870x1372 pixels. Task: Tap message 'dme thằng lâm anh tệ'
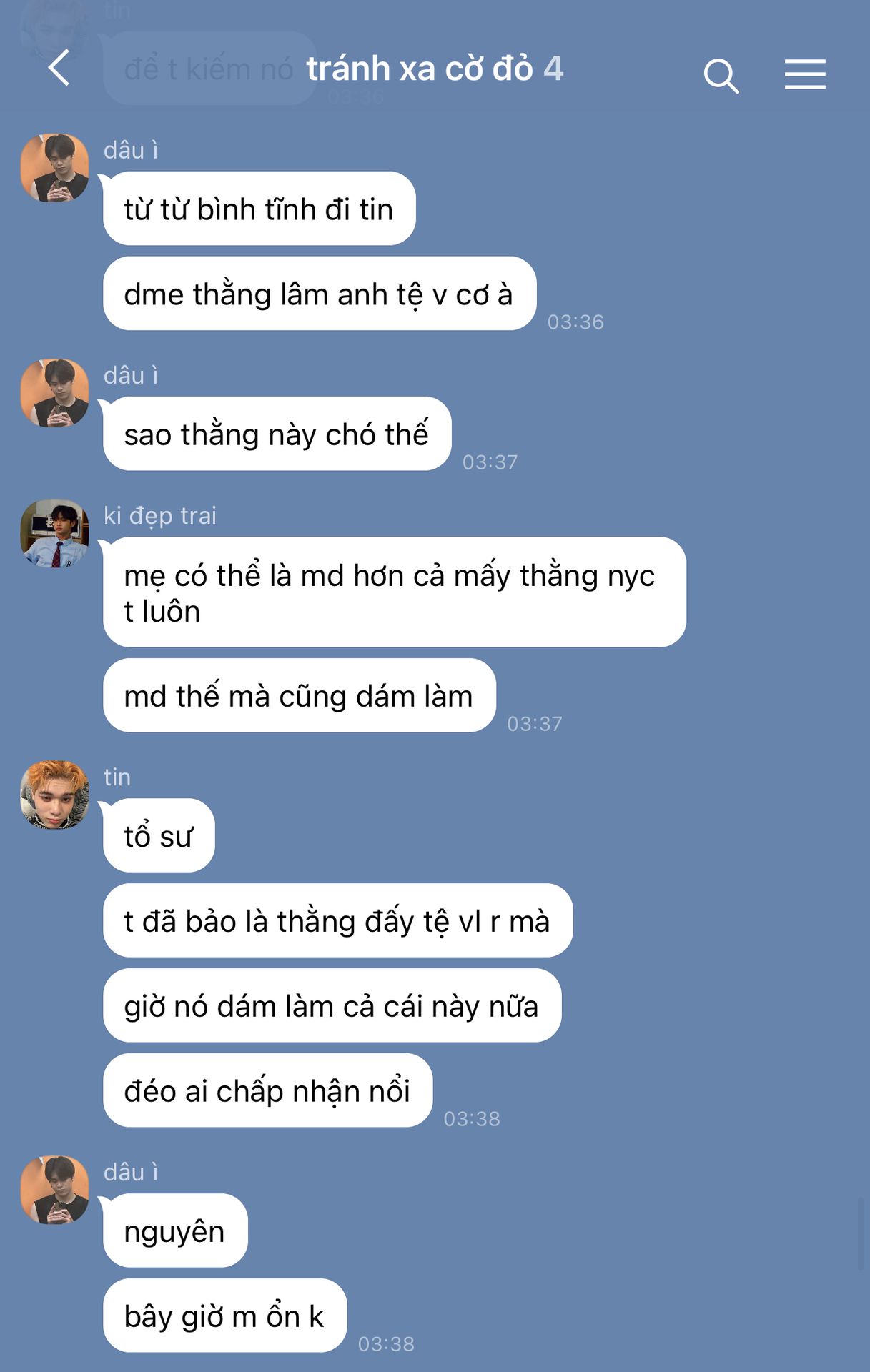pyautogui.click(x=320, y=294)
